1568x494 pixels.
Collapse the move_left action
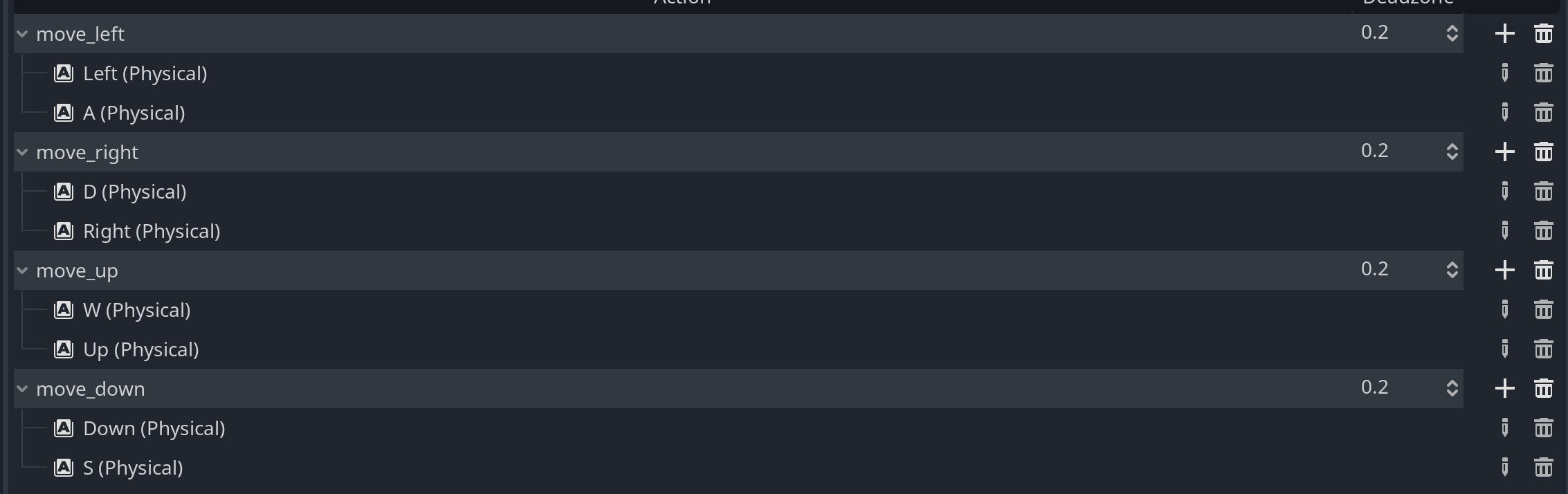click(22, 33)
